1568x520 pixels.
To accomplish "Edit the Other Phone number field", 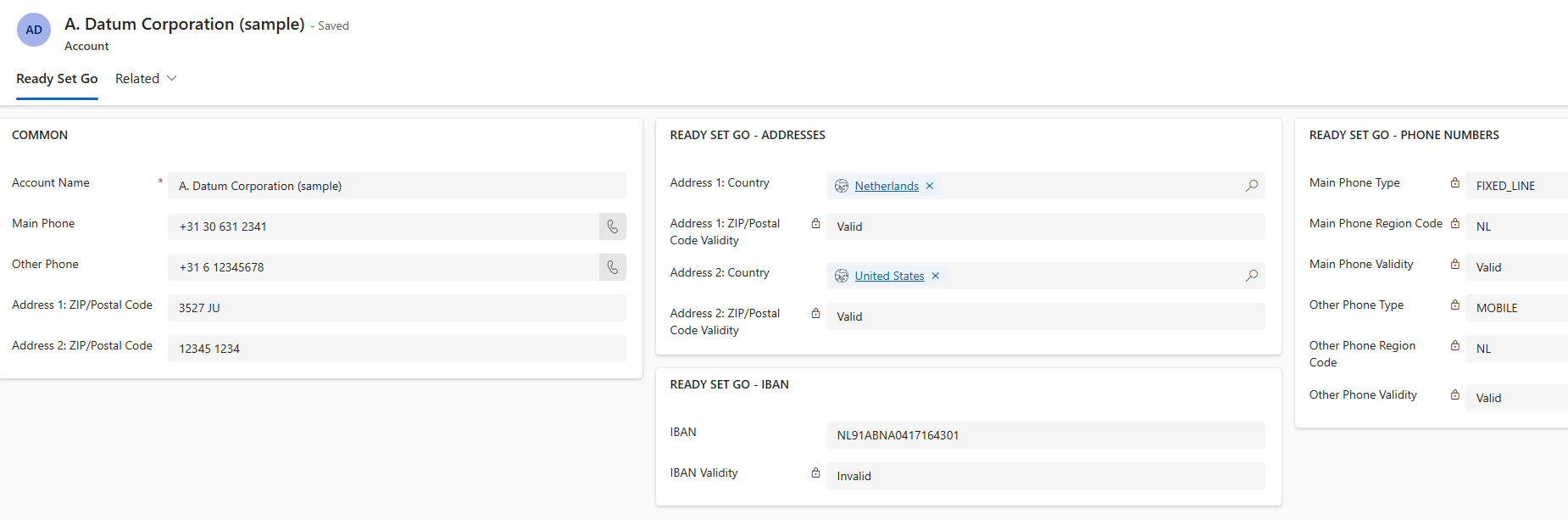I will [x=383, y=267].
